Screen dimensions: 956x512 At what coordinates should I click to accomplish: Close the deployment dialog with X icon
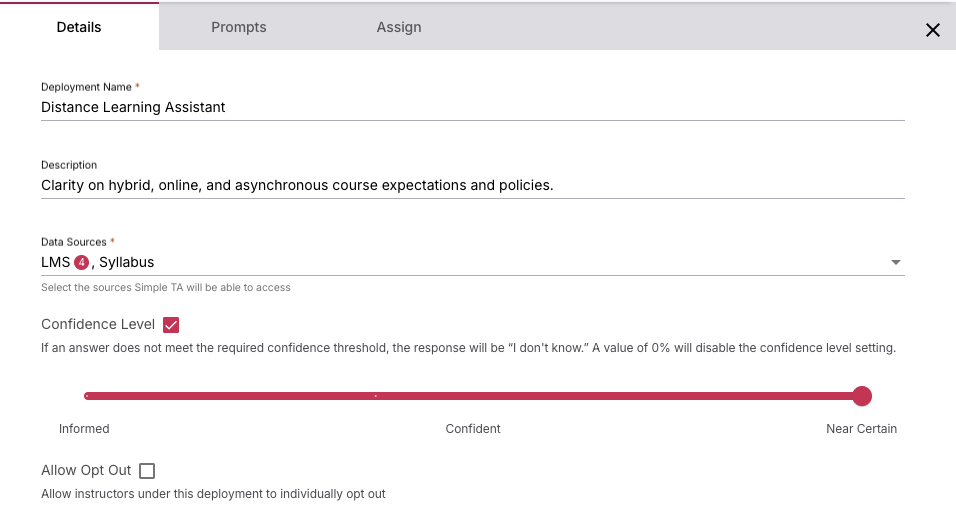(x=932, y=30)
